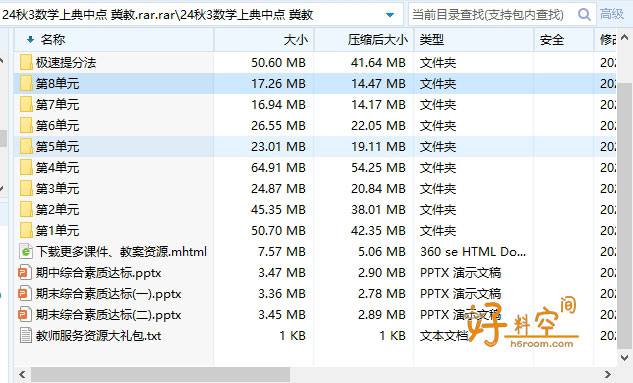
Task: Select the 第5单元 folder name
Action: [57, 147]
